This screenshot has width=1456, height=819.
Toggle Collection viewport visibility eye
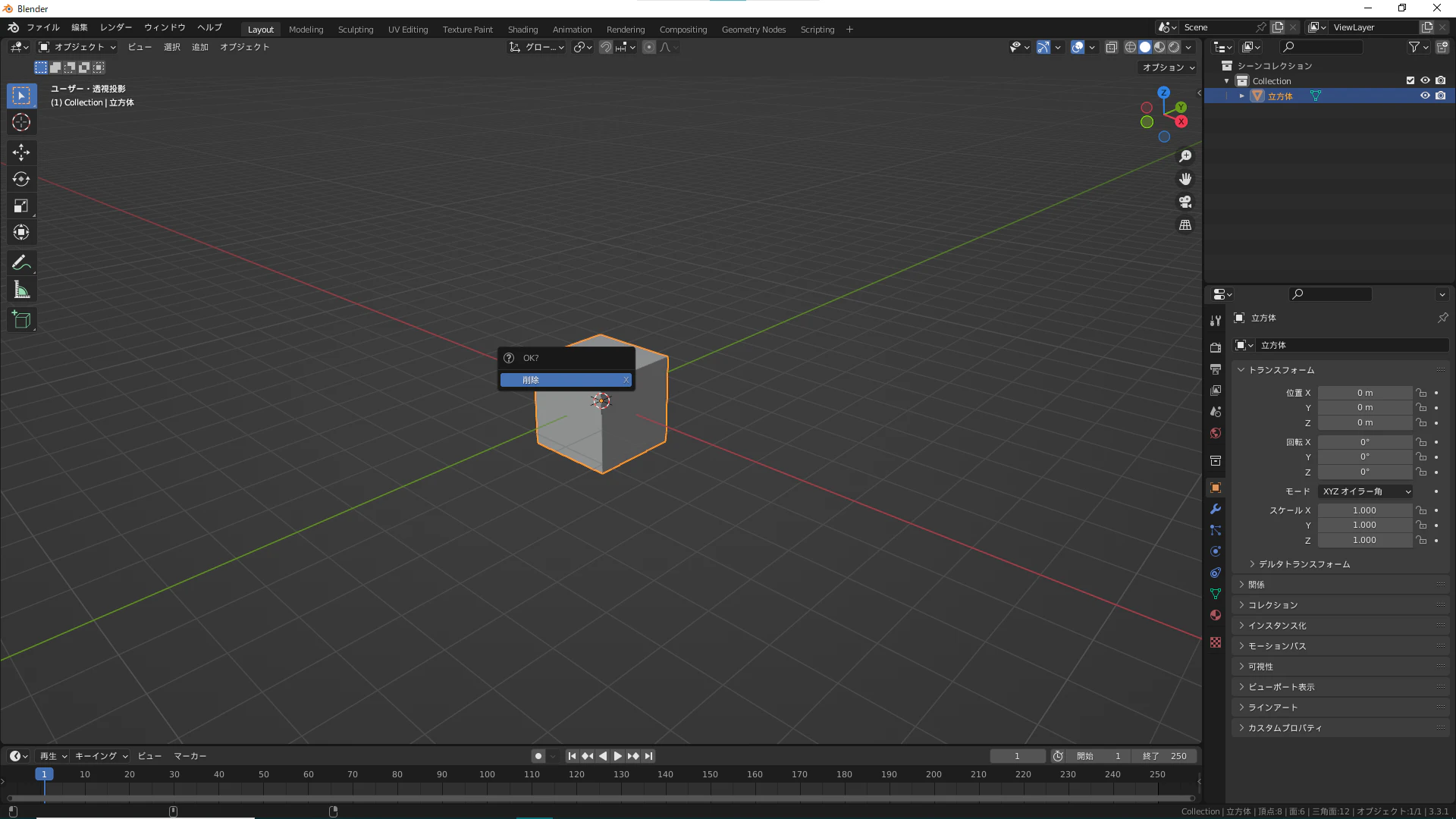[x=1425, y=80]
